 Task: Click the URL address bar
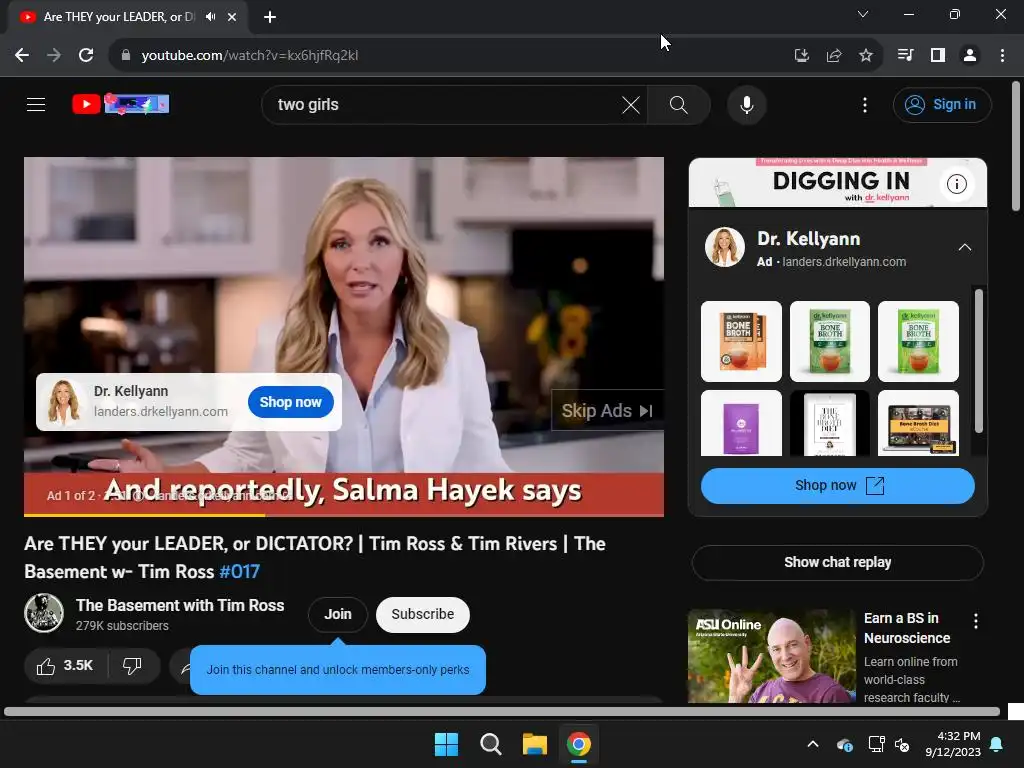[x=451, y=56]
